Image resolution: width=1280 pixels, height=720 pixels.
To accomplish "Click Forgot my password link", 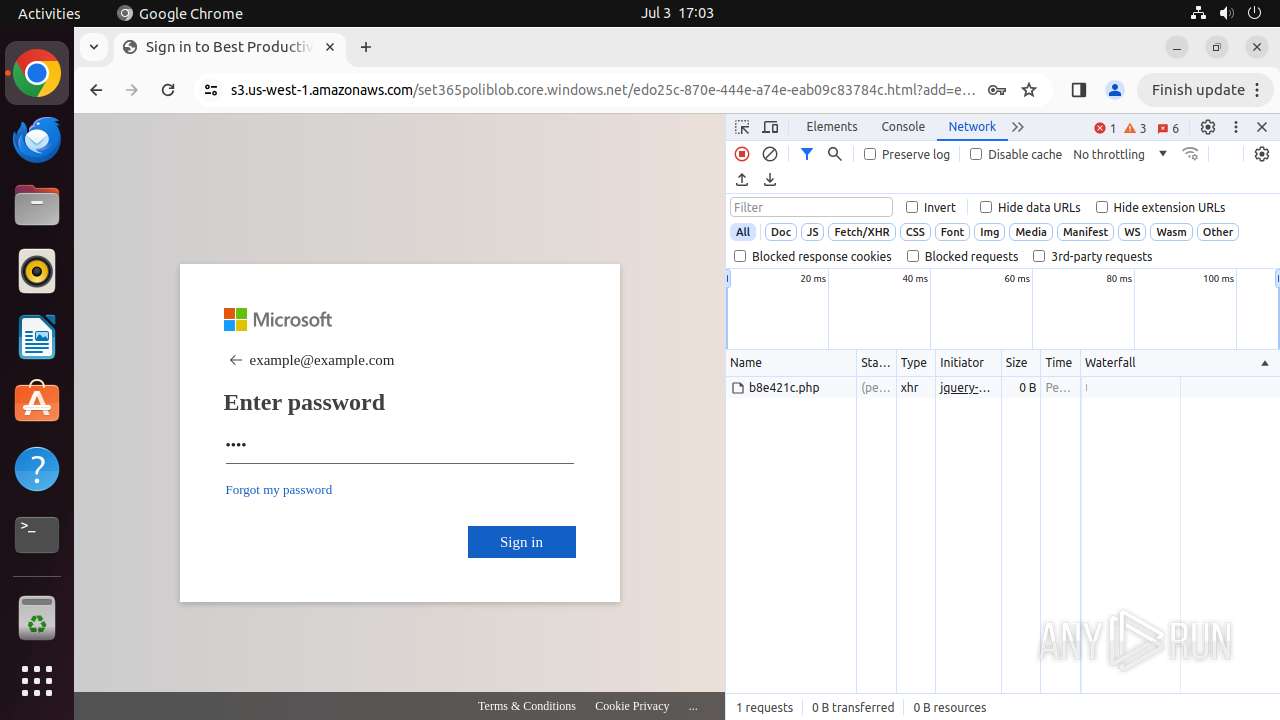I will (279, 490).
